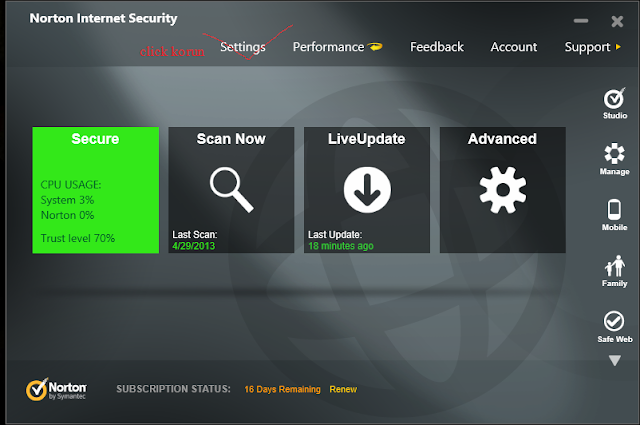The height and width of the screenshot is (425, 640).
Task: Click the CPU USAGE label
Action: [71, 185]
